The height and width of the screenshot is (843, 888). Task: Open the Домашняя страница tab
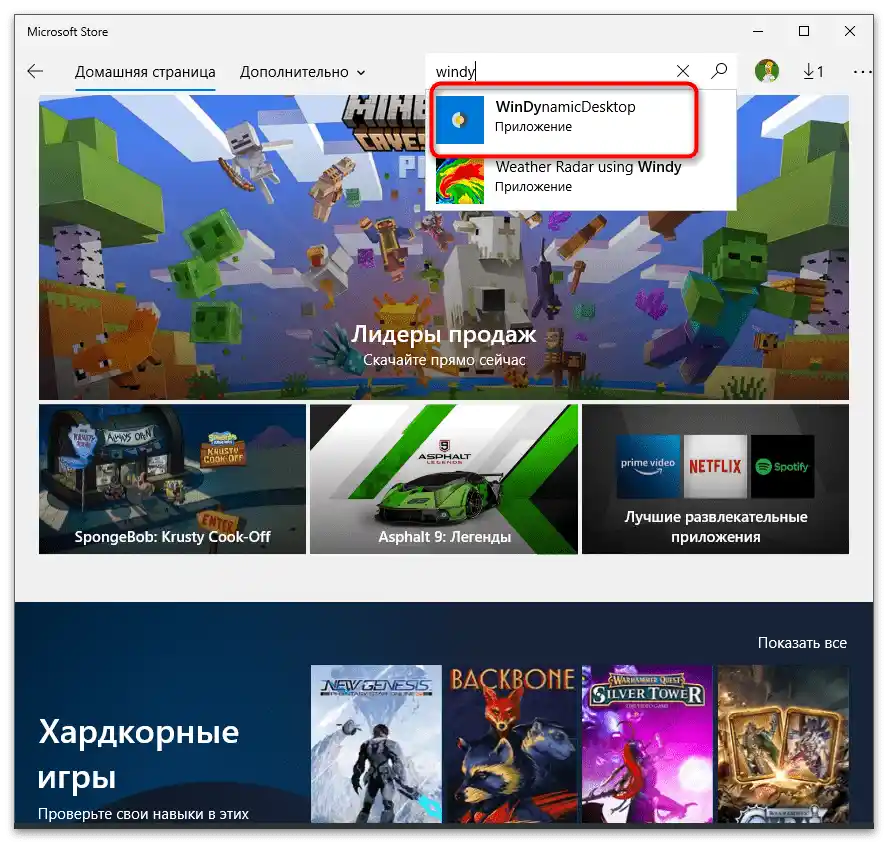[145, 72]
